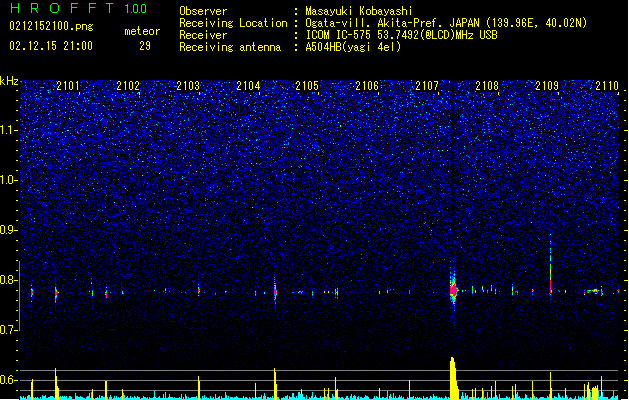Click the Observer label
The height and width of the screenshot is (400, 629).
tap(203, 11)
